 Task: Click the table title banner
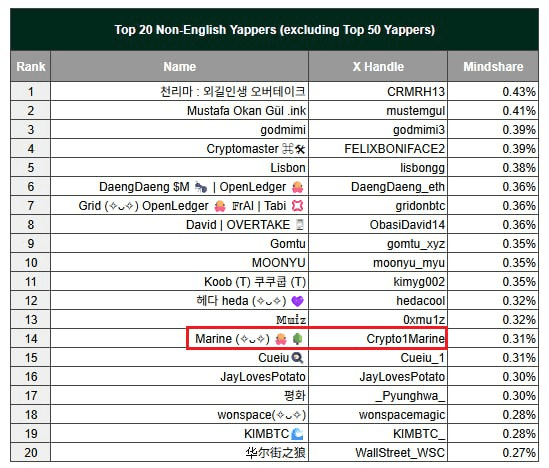(x=274, y=30)
